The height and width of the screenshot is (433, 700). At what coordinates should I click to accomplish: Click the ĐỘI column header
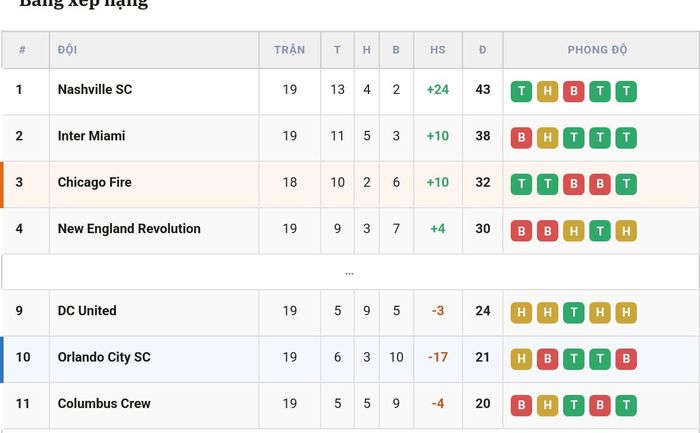coord(67,50)
